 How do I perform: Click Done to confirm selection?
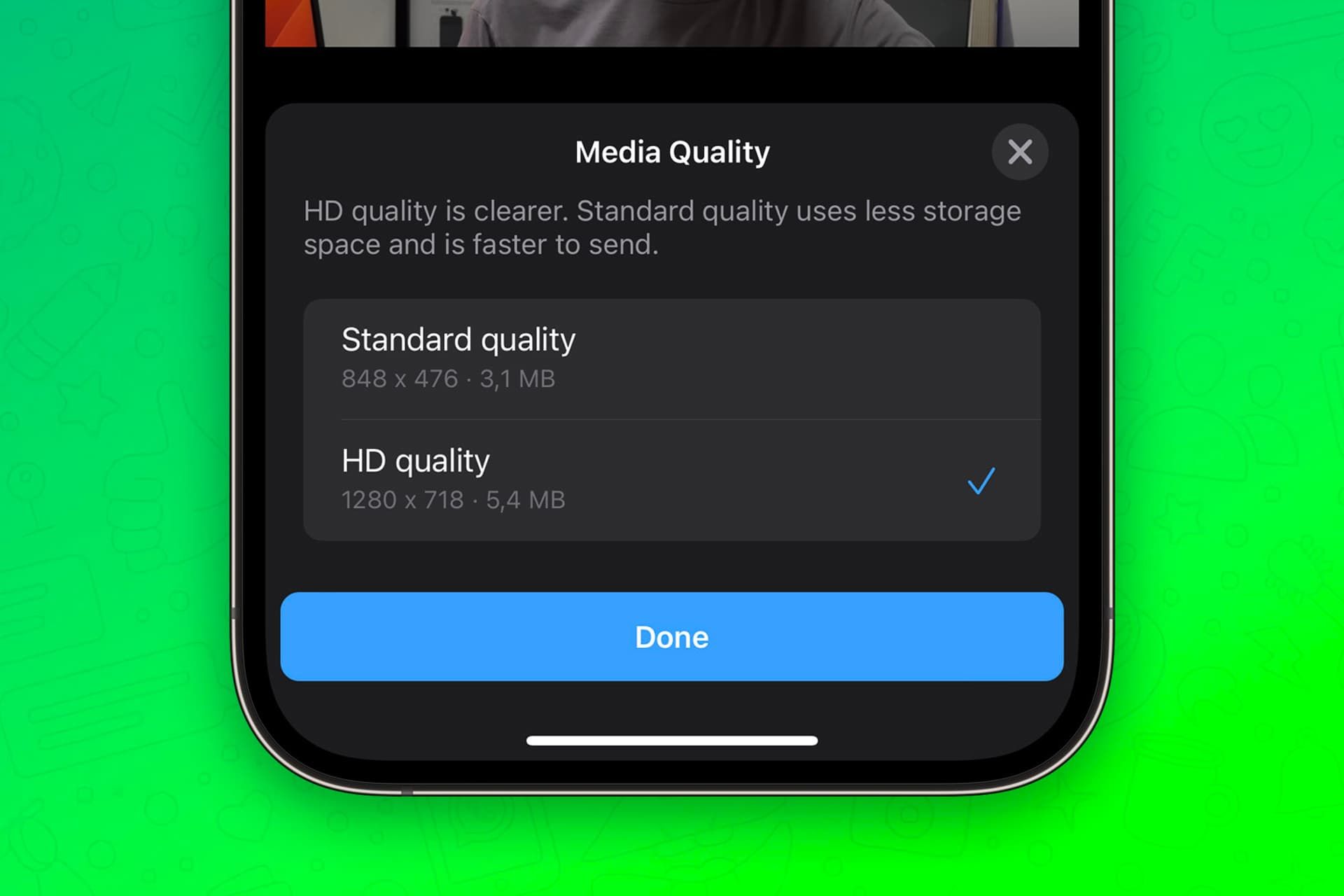(672, 636)
